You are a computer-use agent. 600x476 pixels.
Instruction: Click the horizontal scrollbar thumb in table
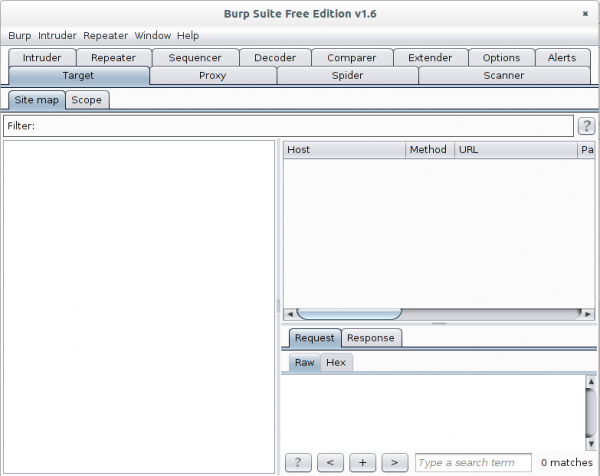(x=349, y=314)
